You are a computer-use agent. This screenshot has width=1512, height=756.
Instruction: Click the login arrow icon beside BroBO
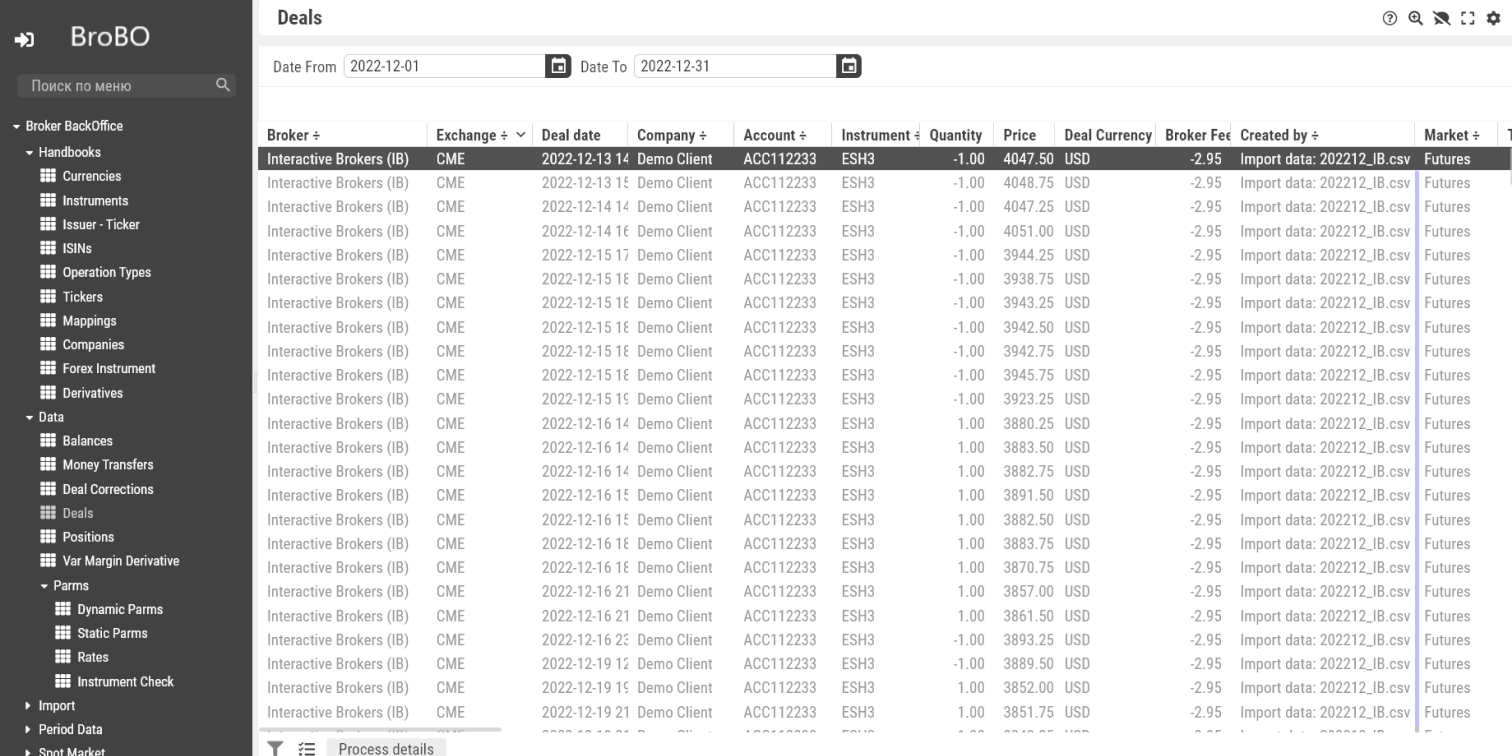[24, 39]
